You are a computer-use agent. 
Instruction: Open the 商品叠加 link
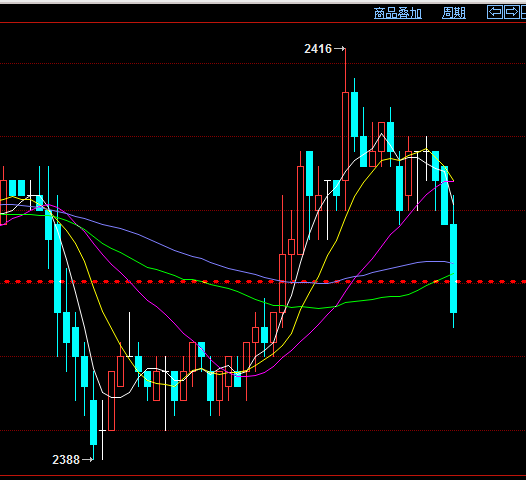click(398, 13)
